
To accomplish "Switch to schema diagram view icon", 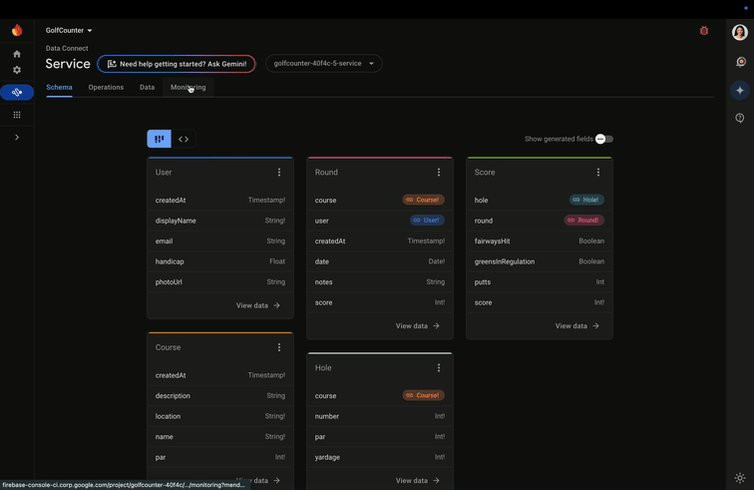I will point(159,139).
